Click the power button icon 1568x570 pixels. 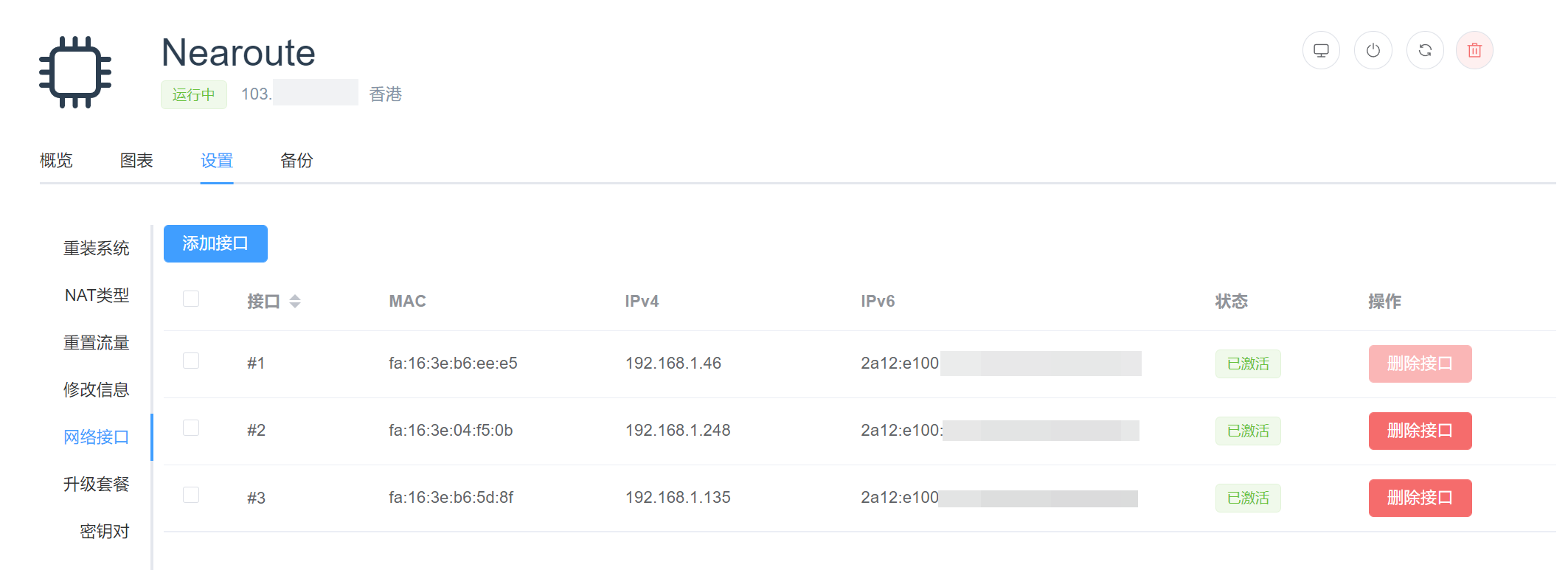point(1373,50)
